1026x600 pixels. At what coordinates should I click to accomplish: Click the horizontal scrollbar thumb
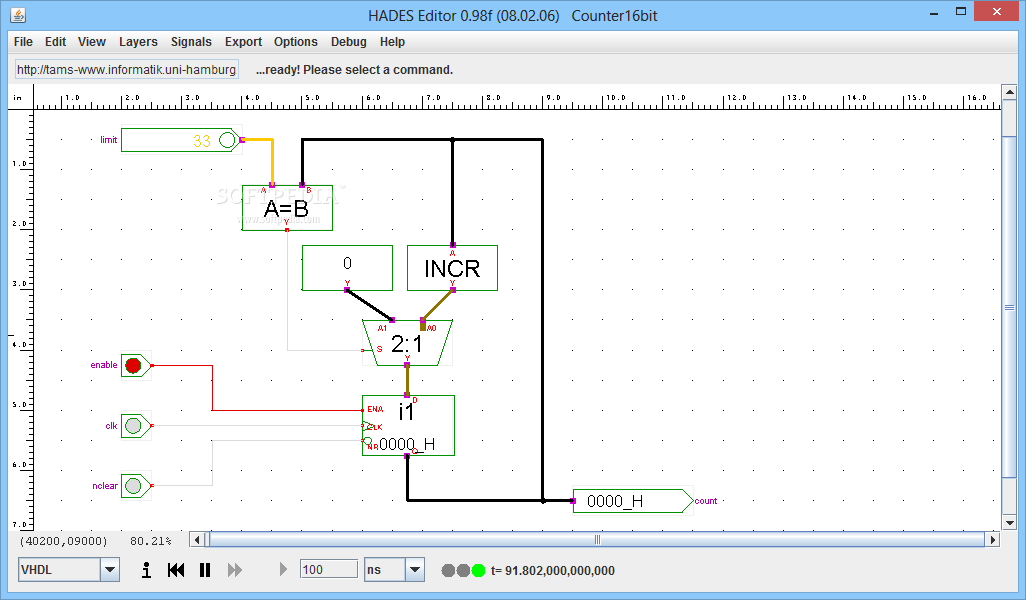click(596, 540)
